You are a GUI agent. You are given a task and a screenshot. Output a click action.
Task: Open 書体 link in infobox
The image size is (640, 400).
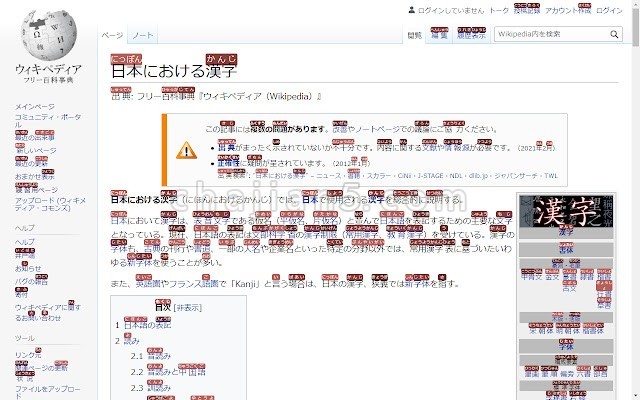[566, 249]
